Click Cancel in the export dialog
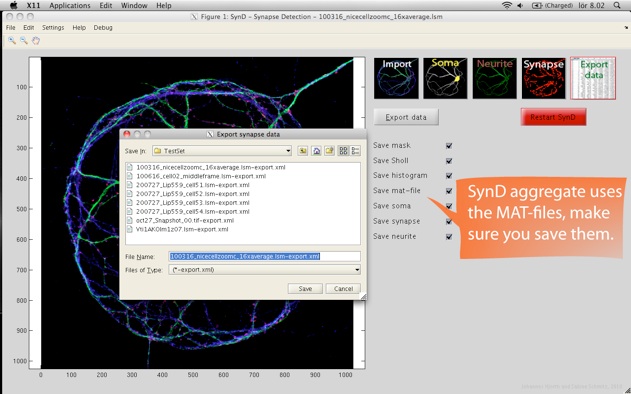 [x=343, y=289]
